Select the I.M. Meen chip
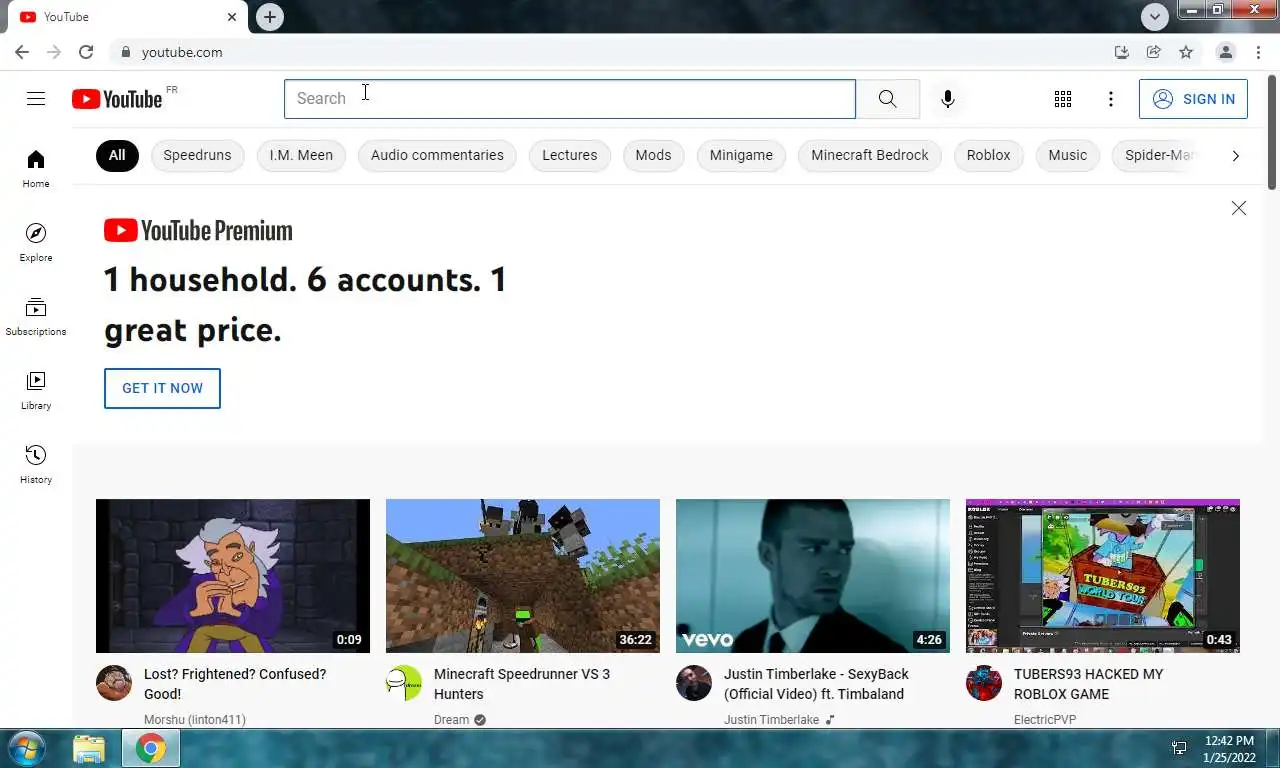 (x=301, y=155)
